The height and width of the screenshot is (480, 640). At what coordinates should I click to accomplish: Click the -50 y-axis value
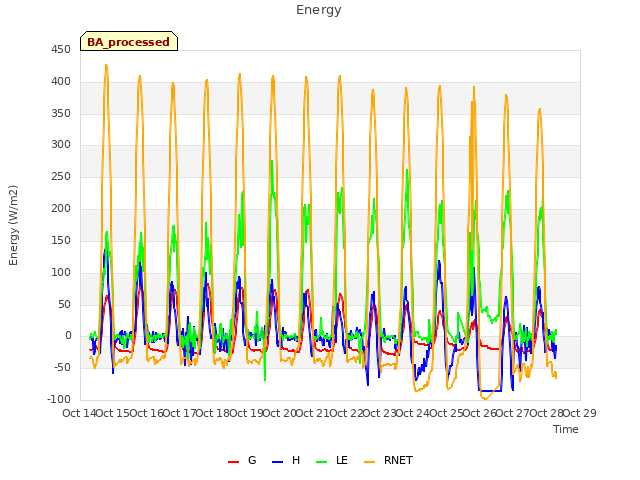pyautogui.click(x=61, y=367)
